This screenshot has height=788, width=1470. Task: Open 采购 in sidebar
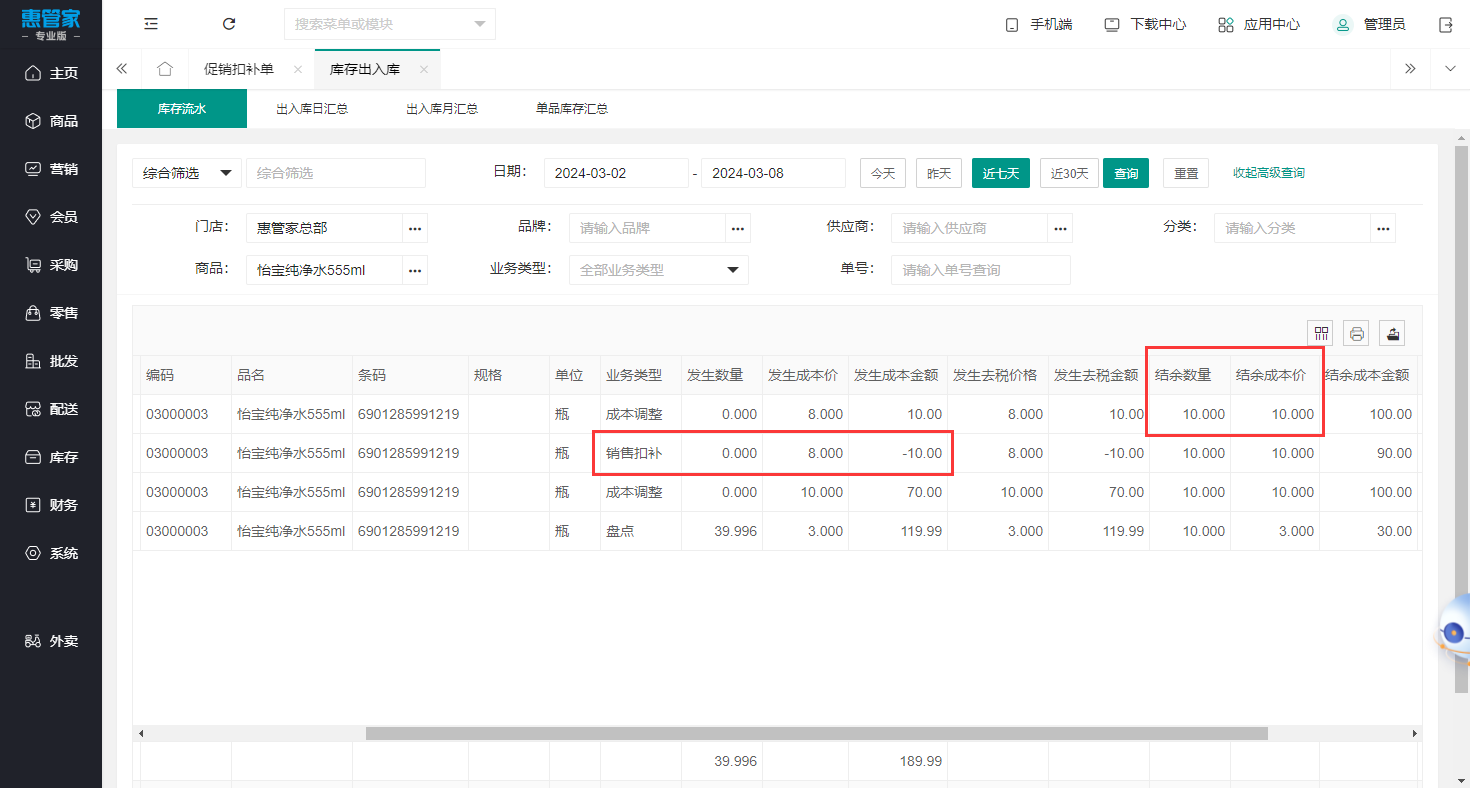(x=51, y=265)
